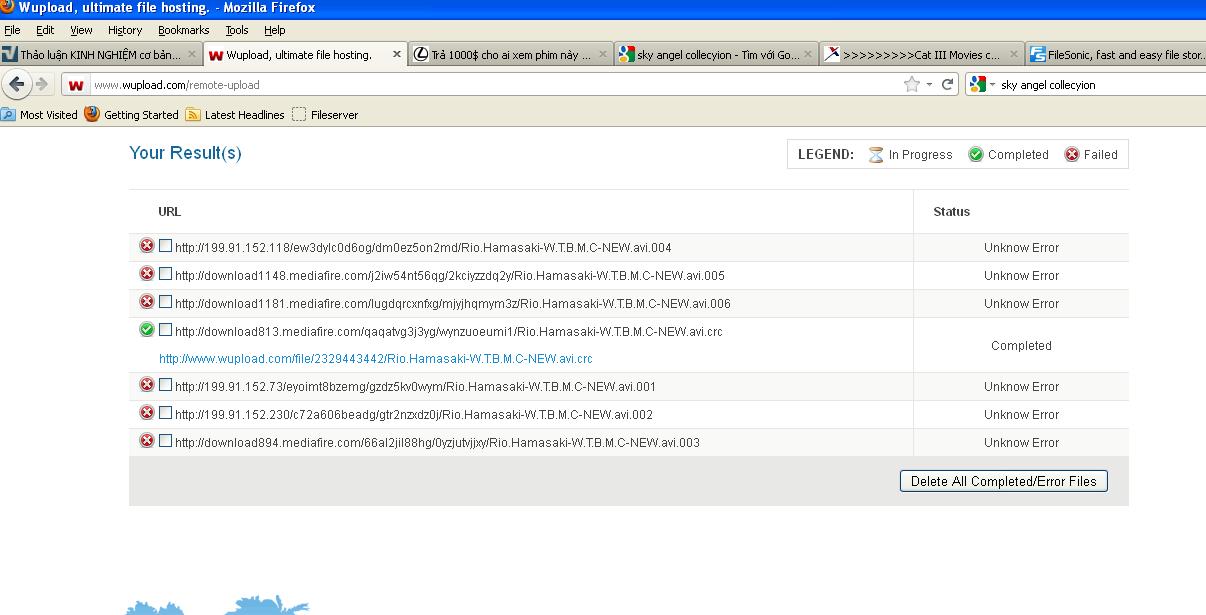Click the Status column header
Image resolution: width=1206 pixels, height=615 pixels.
[x=951, y=212]
